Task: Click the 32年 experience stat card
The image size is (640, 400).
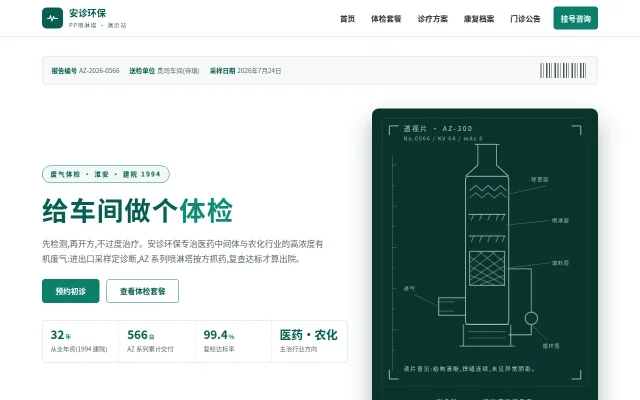Action: 80,341
